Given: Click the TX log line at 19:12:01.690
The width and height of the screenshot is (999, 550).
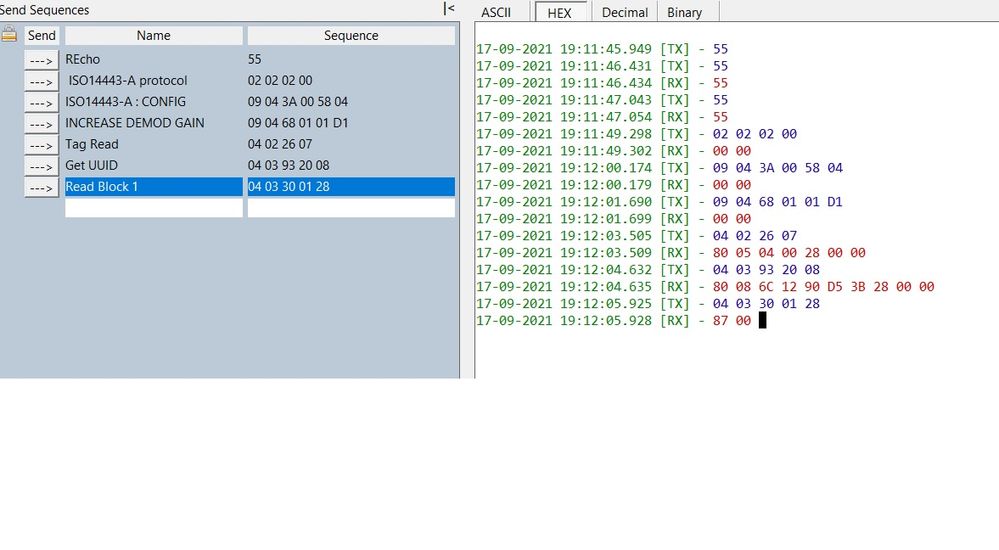Looking at the screenshot, I should click(x=659, y=202).
